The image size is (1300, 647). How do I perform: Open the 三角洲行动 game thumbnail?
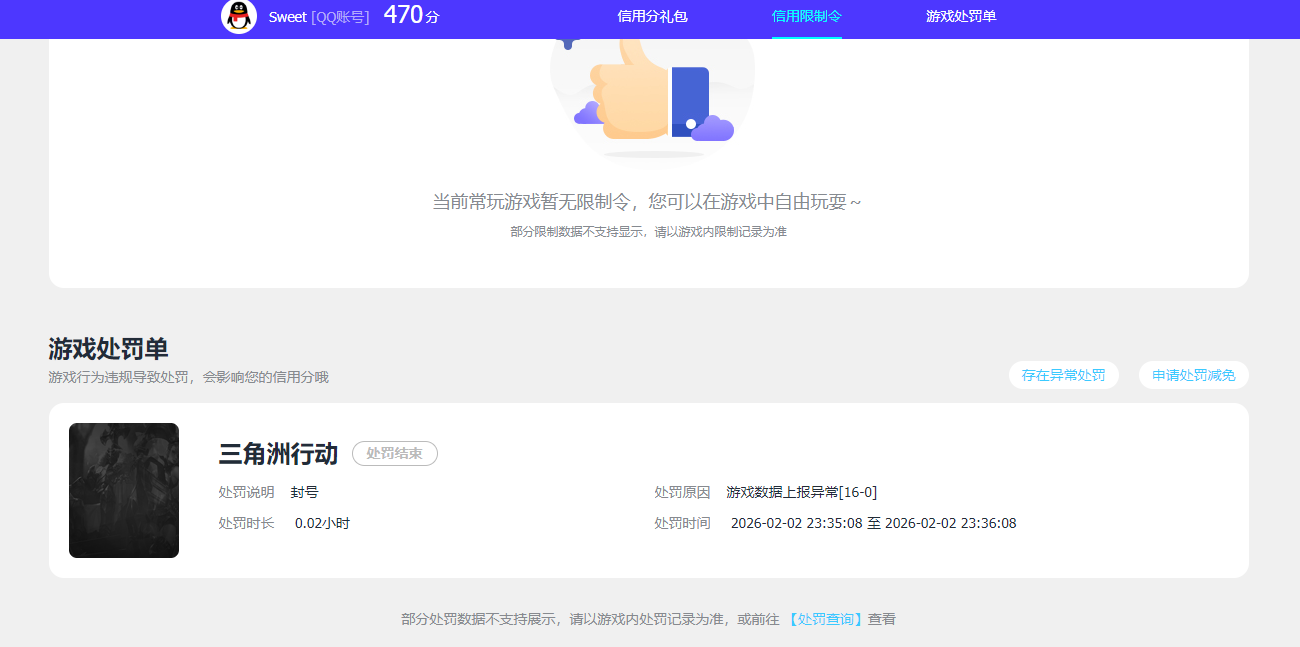124,490
